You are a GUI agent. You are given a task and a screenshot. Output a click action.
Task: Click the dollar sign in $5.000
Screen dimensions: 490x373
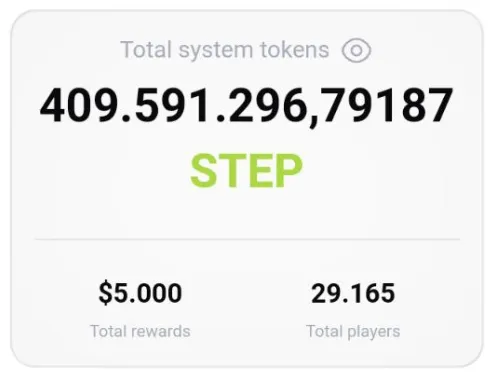coord(105,293)
